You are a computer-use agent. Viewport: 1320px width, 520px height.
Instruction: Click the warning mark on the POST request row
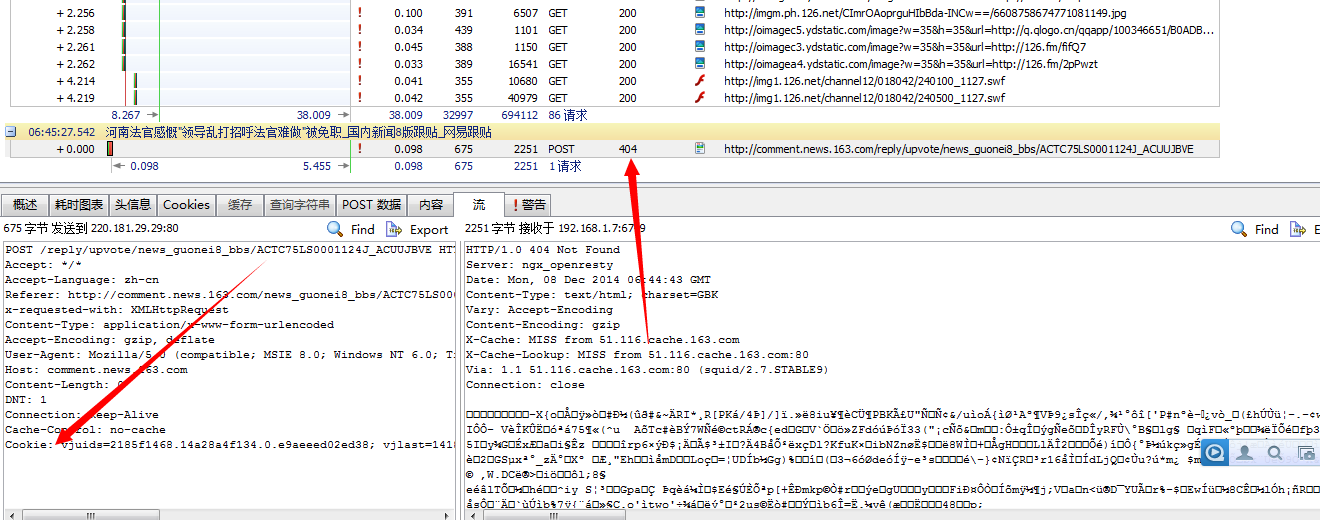click(x=359, y=149)
